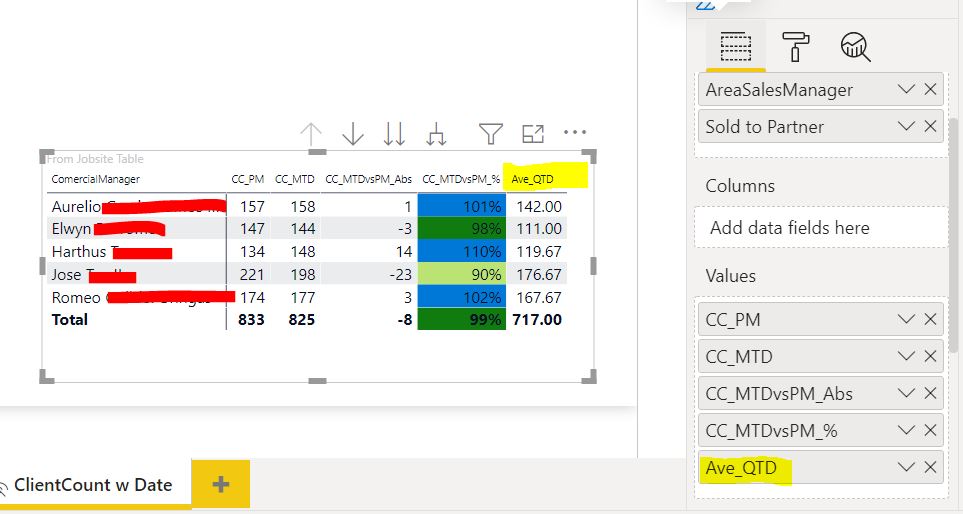
Task: Click the 176.67 Ave_QTD value
Action: (539, 275)
